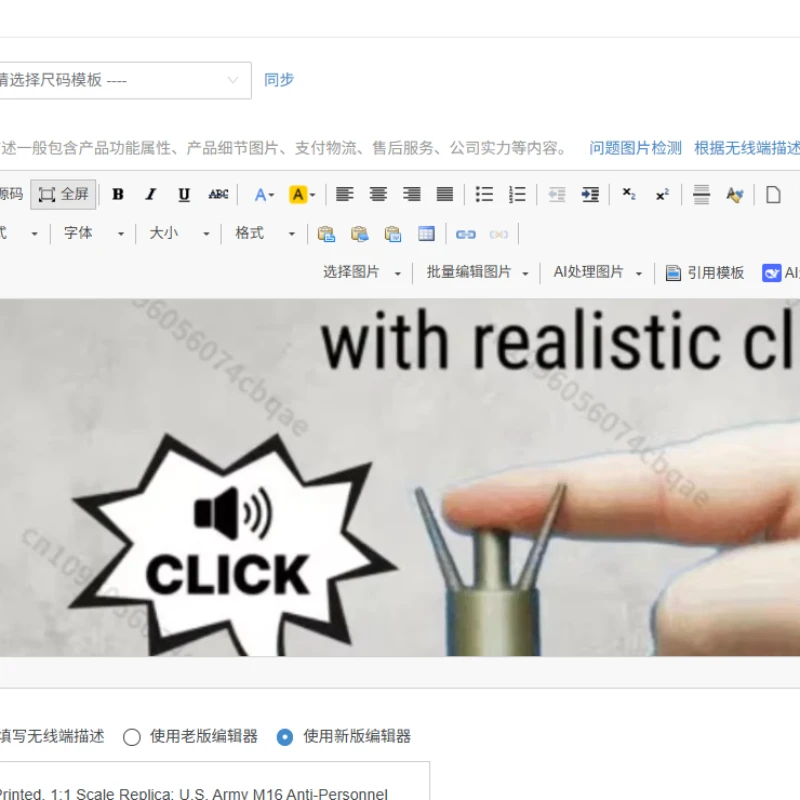Toggle 全屏 fullscreen mode

(63, 194)
